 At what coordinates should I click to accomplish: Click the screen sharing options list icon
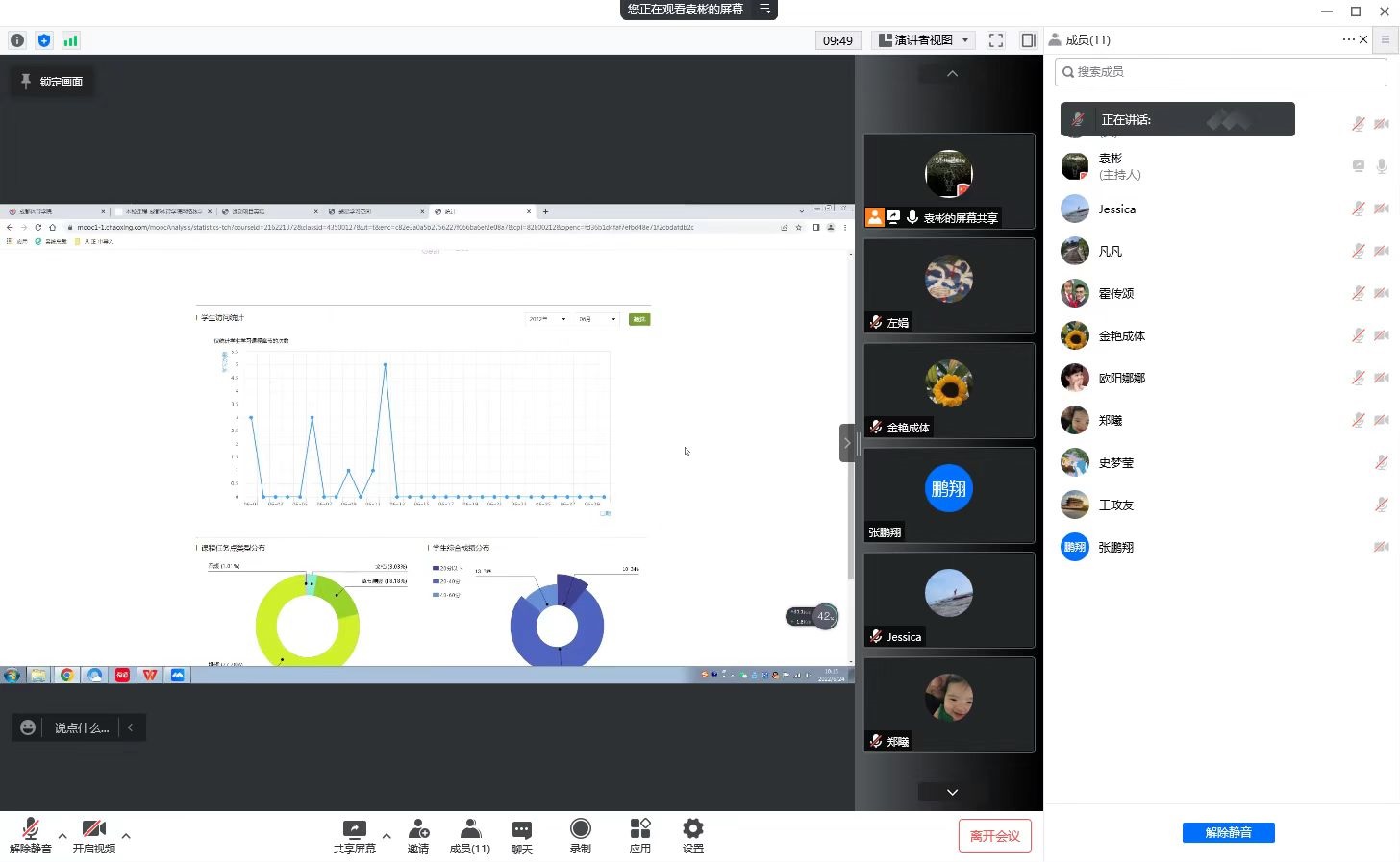click(765, 9)
